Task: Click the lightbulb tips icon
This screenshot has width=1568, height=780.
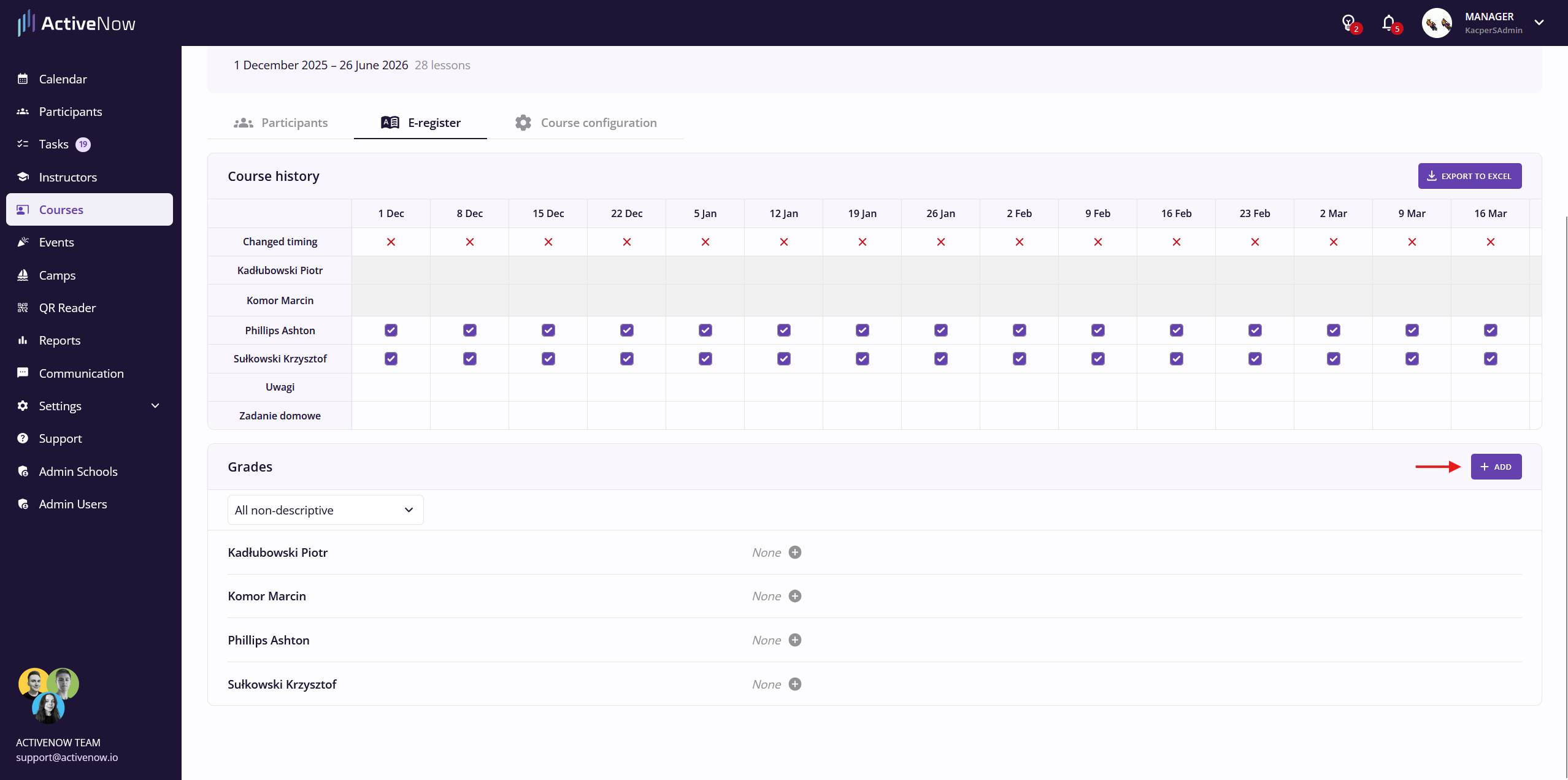Action: [x=1348, y=23]
